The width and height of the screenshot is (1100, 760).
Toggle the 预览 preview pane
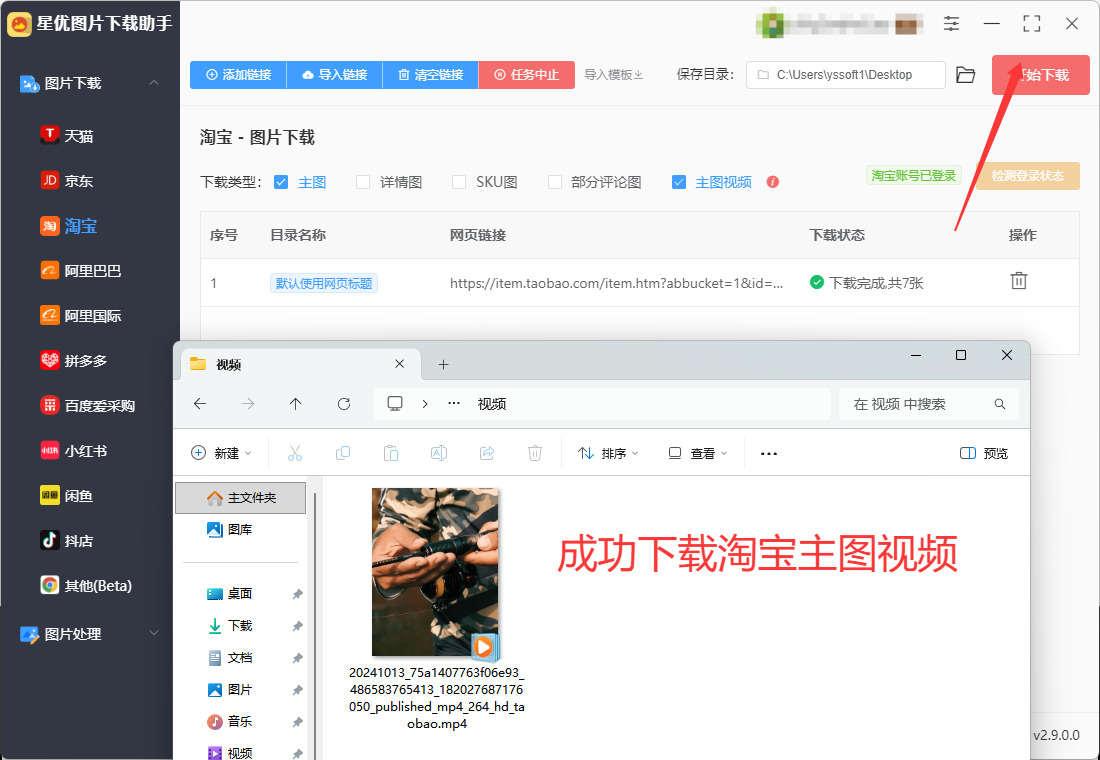coord(984,453)
